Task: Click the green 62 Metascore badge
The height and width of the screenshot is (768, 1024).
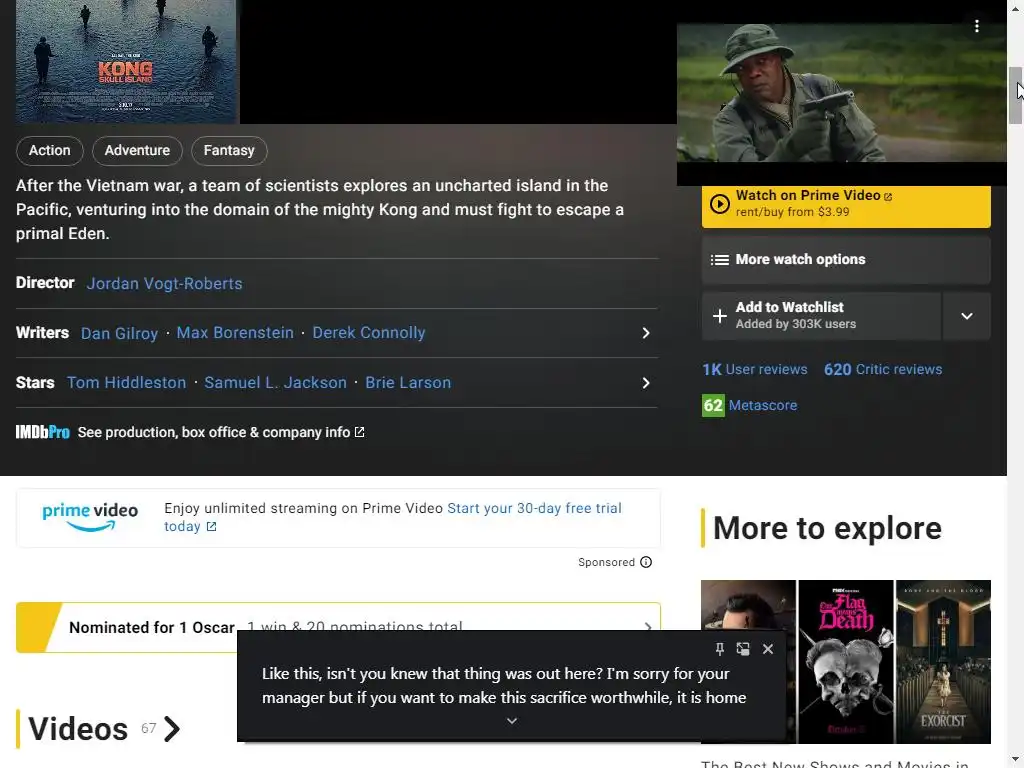Action: [713, 406]
